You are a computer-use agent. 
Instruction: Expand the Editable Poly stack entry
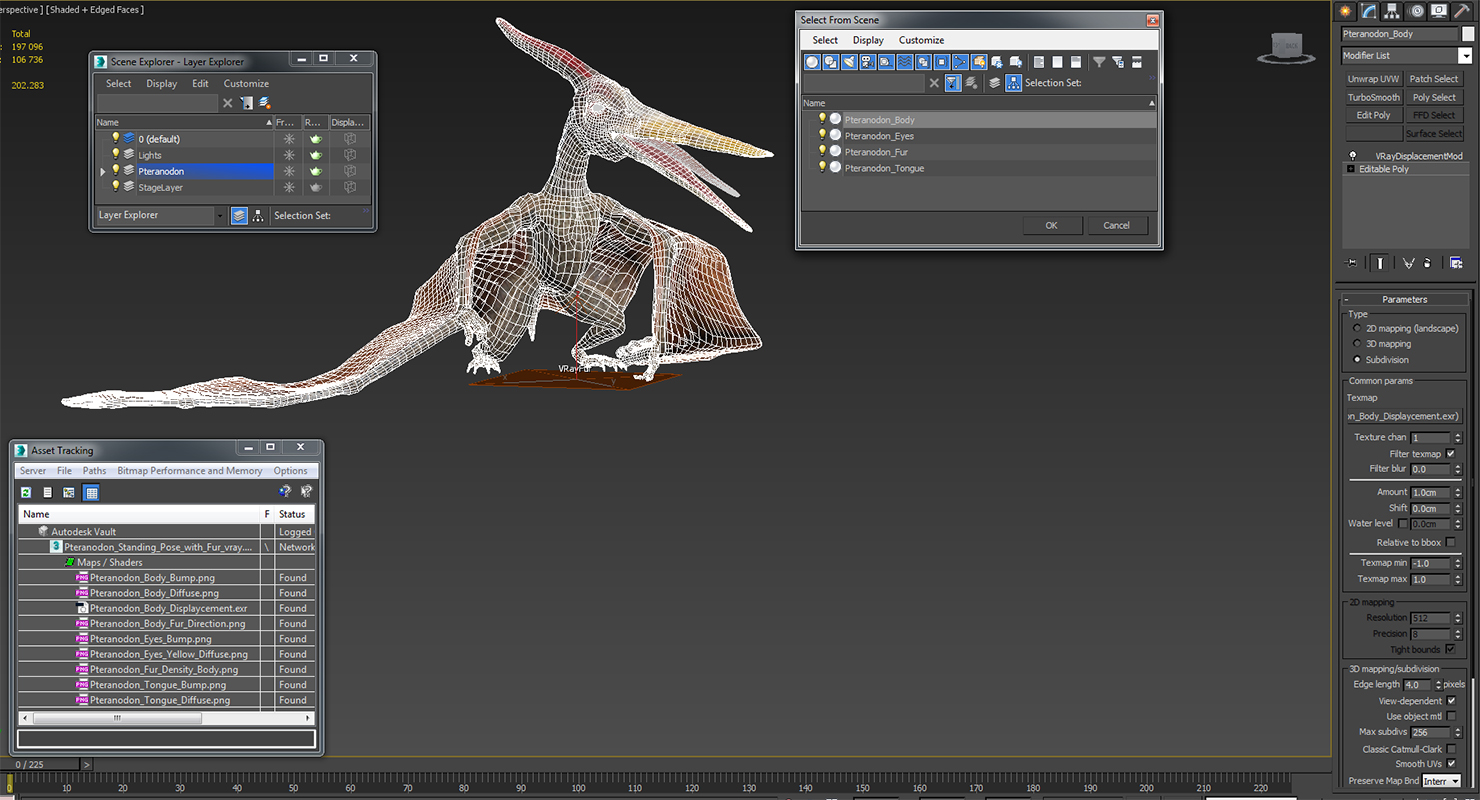(1351, 169)
